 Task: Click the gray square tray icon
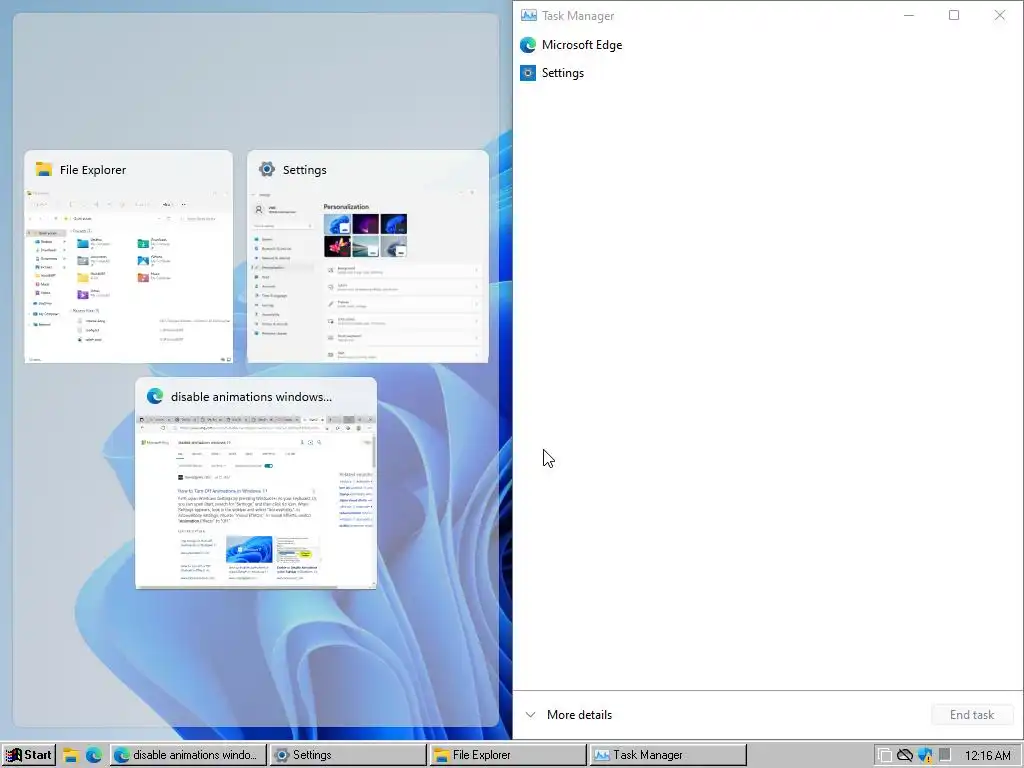pos(945,755)
